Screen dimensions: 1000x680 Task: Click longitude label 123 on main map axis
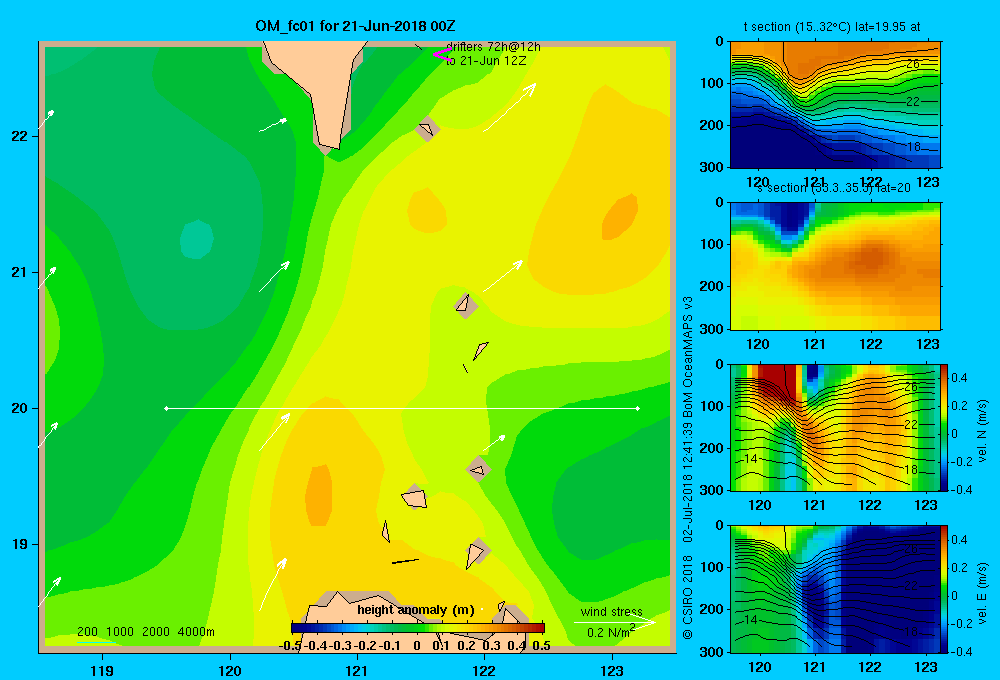[612, 670]
